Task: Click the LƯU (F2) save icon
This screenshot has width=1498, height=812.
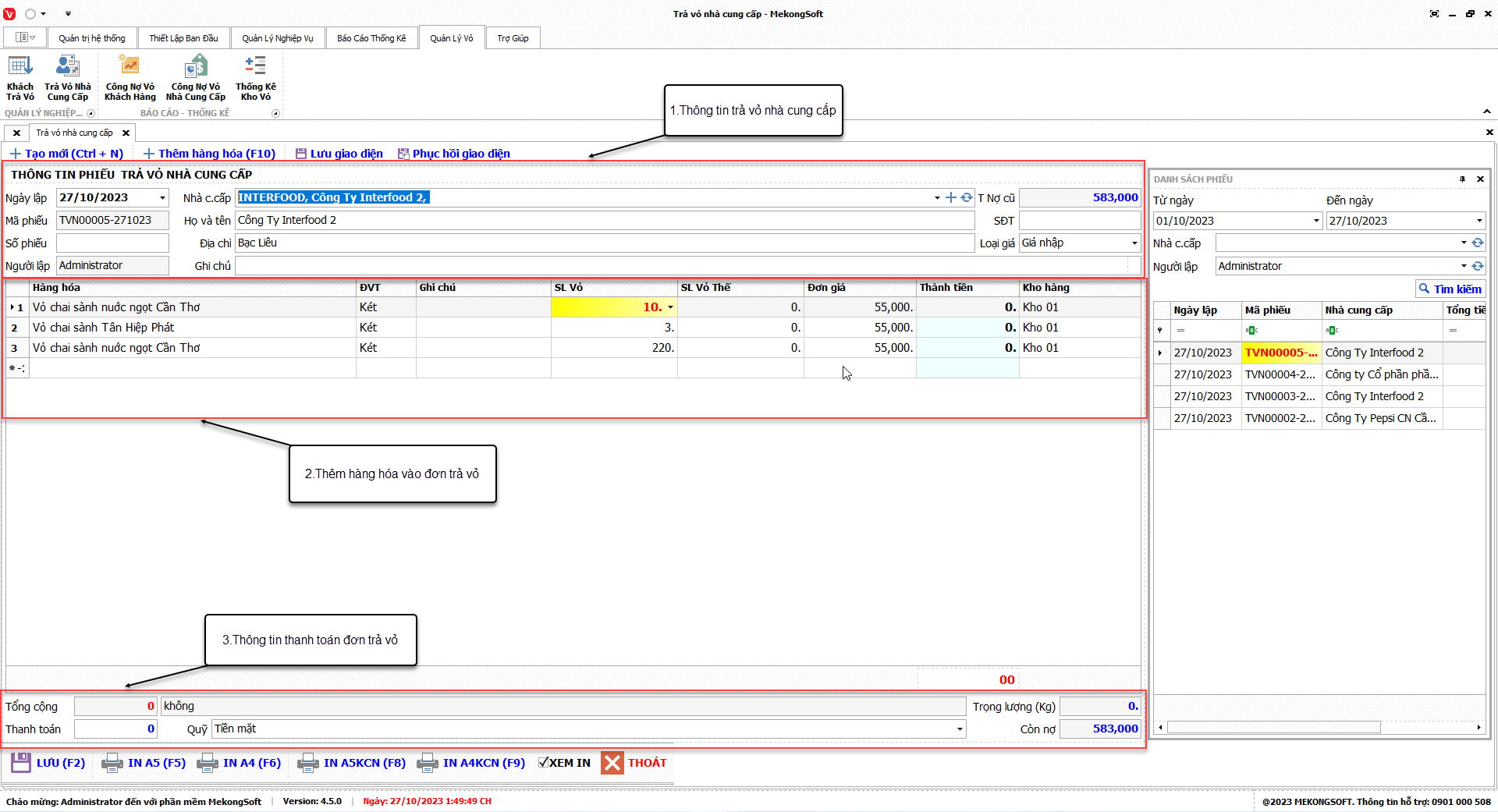Action: pyautogui.click(x=21, y=763)
